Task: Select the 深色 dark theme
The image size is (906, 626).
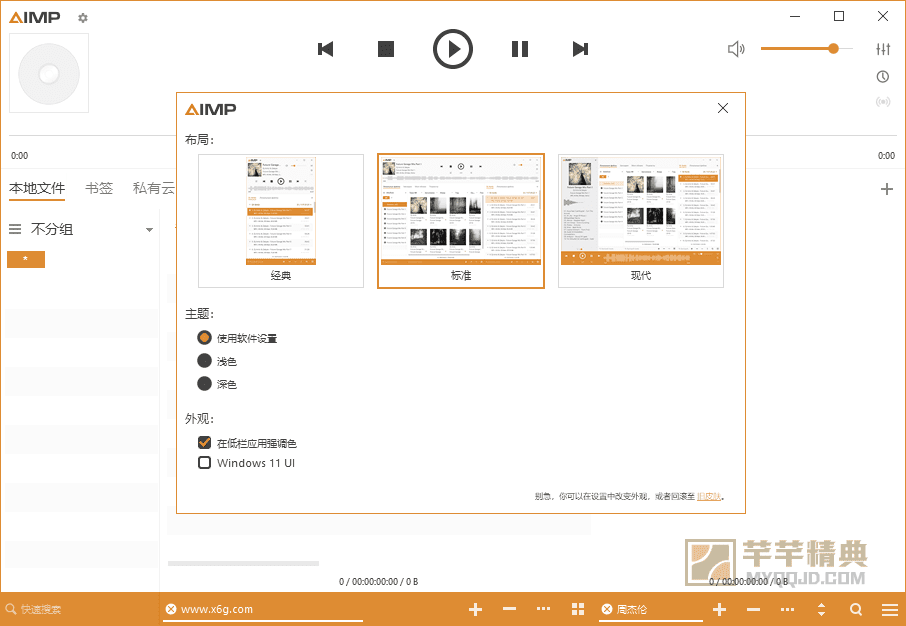Action: pyautogui.click(x=217, y=384)
